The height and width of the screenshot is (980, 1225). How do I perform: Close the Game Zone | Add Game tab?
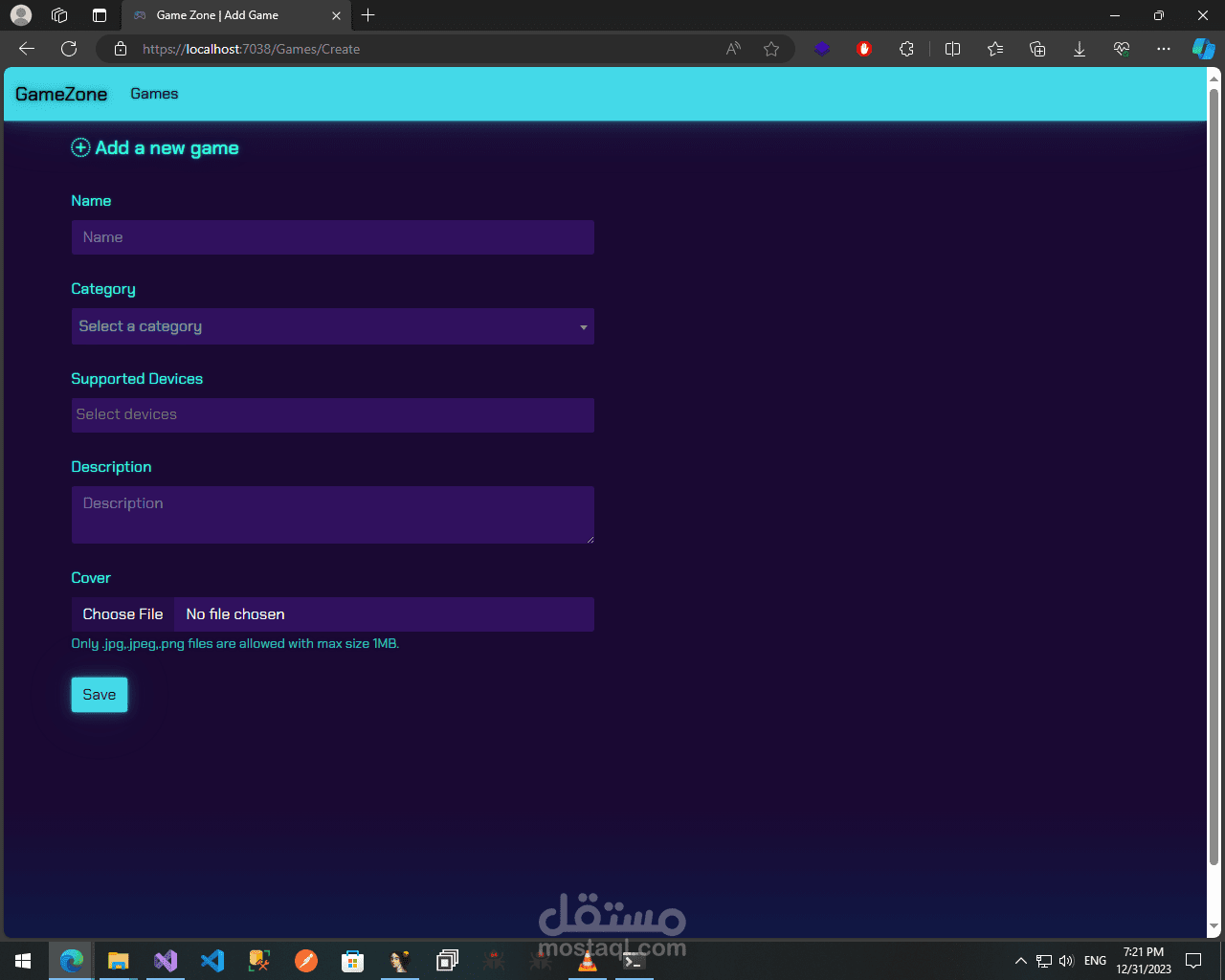[x=336, y=15]
